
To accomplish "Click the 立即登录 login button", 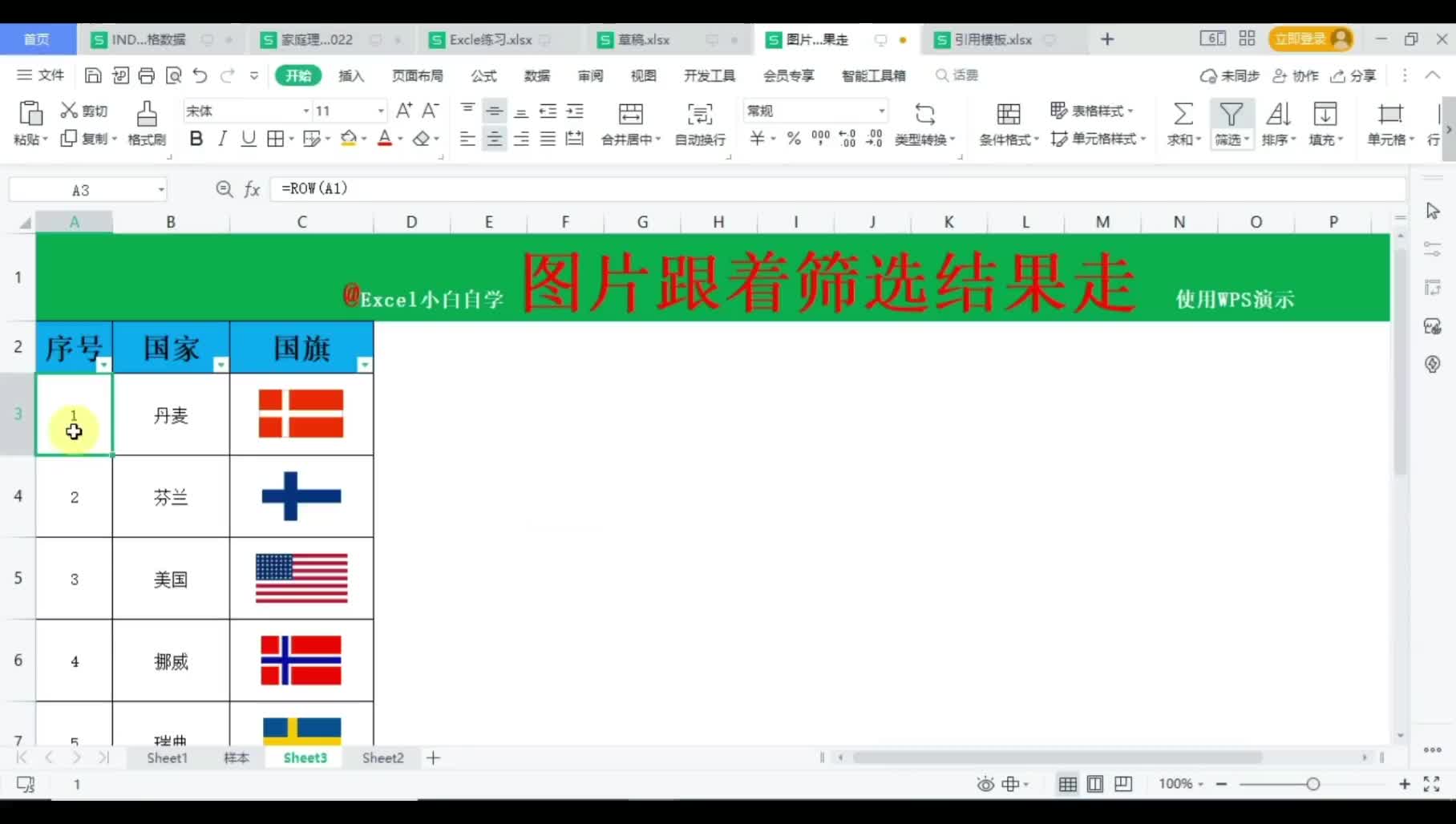I will (1312, 38).
